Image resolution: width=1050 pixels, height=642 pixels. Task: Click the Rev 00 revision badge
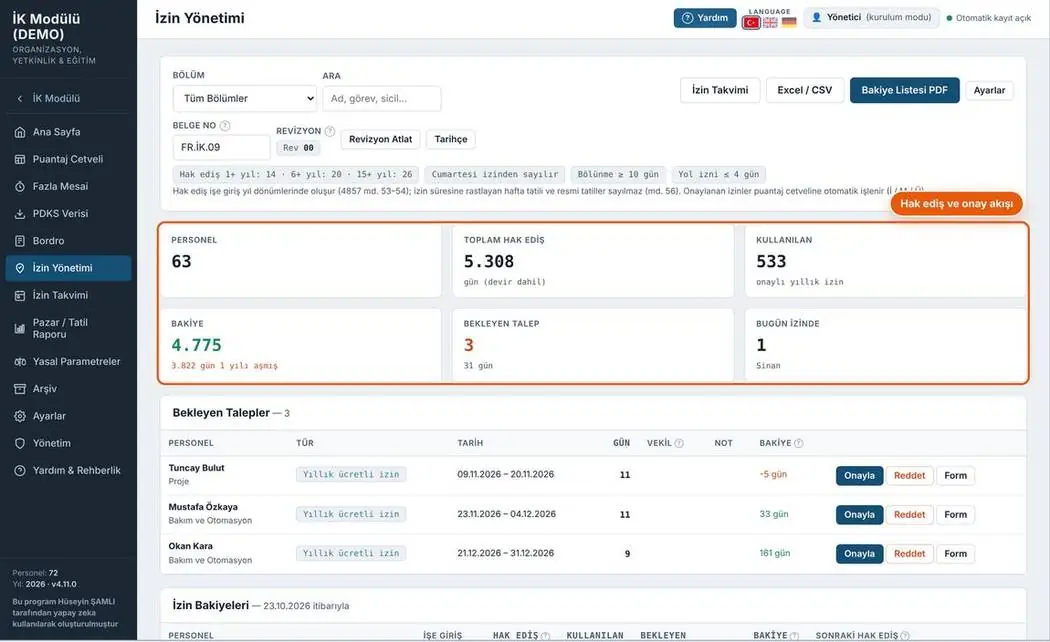298,148
